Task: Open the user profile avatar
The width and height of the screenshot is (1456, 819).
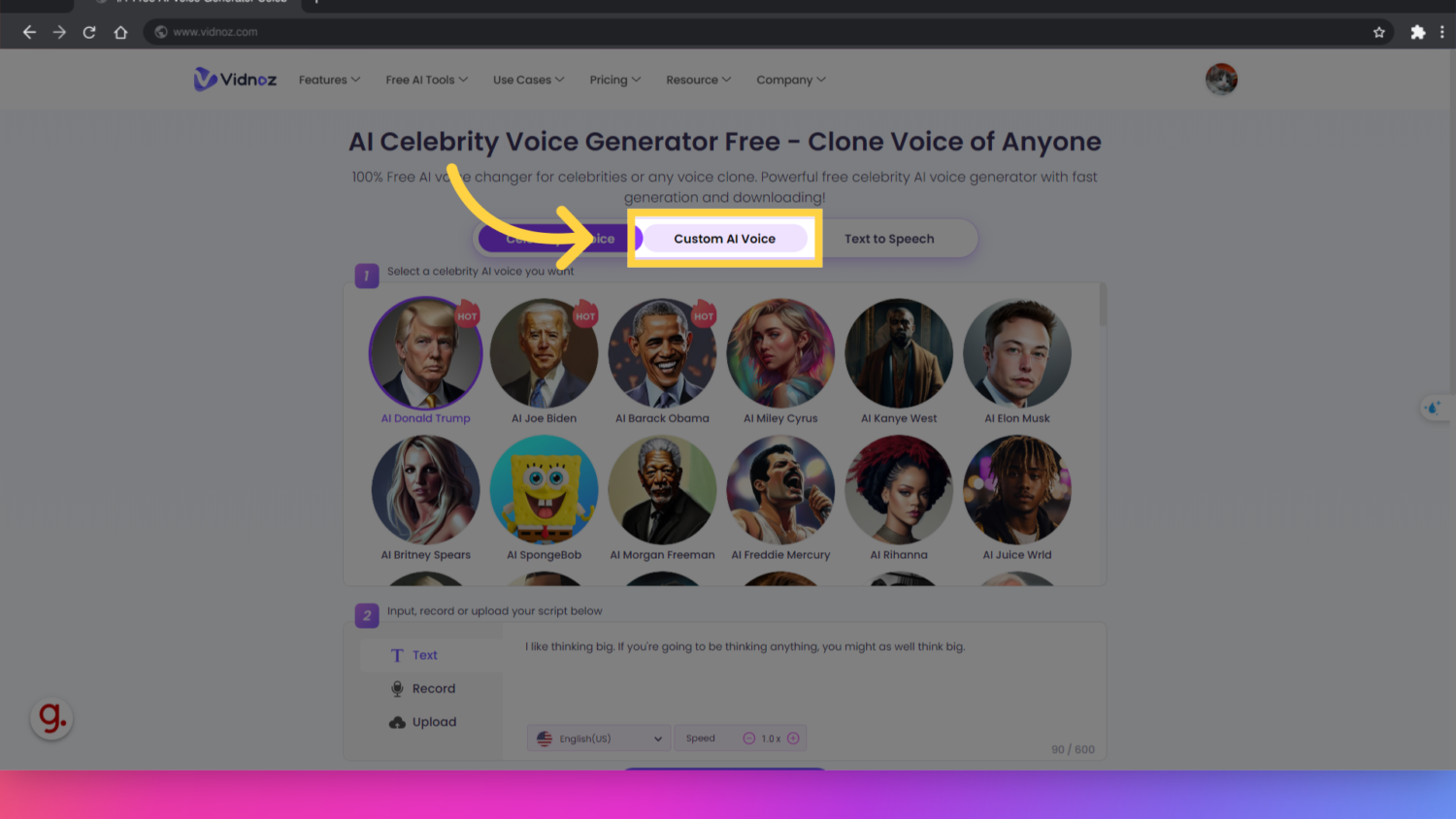Action: pos(1221,79)
